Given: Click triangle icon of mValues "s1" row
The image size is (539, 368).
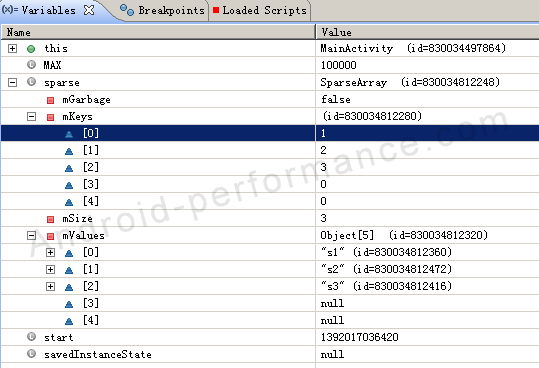Looking at the screenshot, I should click(69, 253).
